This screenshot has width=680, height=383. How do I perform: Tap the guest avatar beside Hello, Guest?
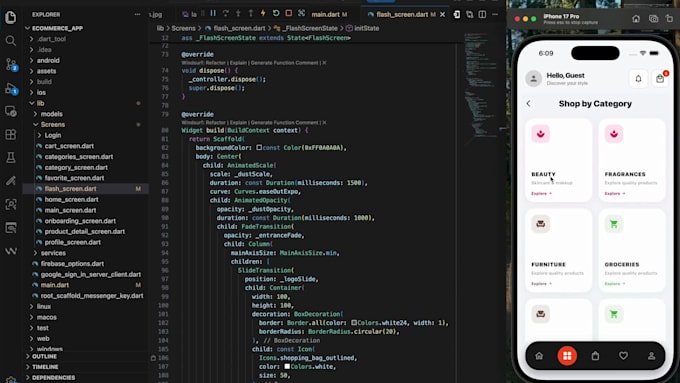[x=533, y=79]
